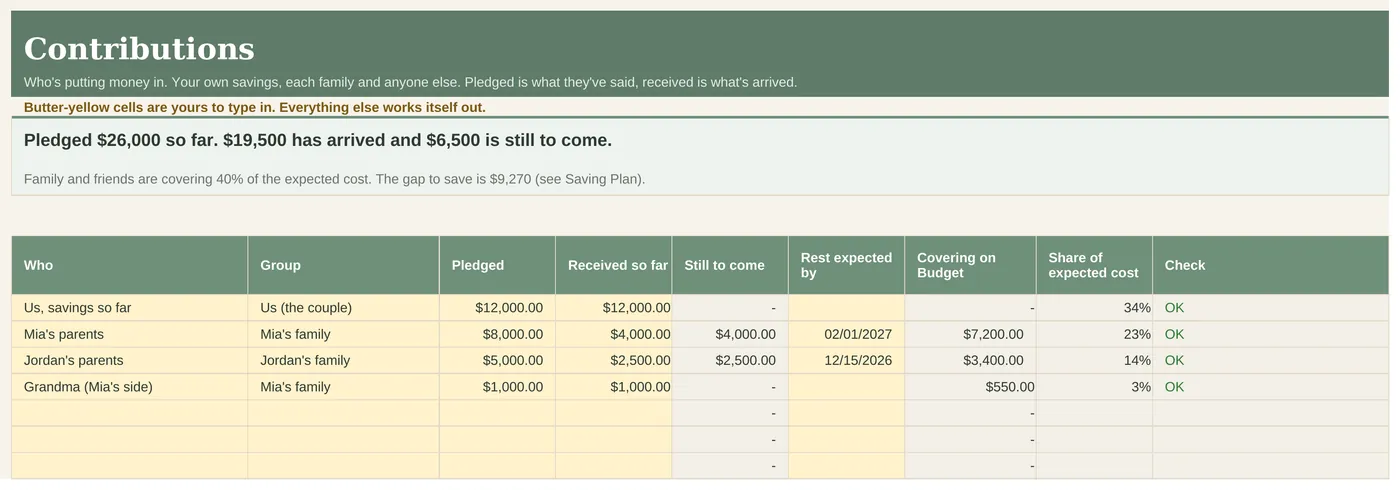Viewport: 1400px width, 490px height.
Task: Select the 14% share cell
Action: 1095,360
